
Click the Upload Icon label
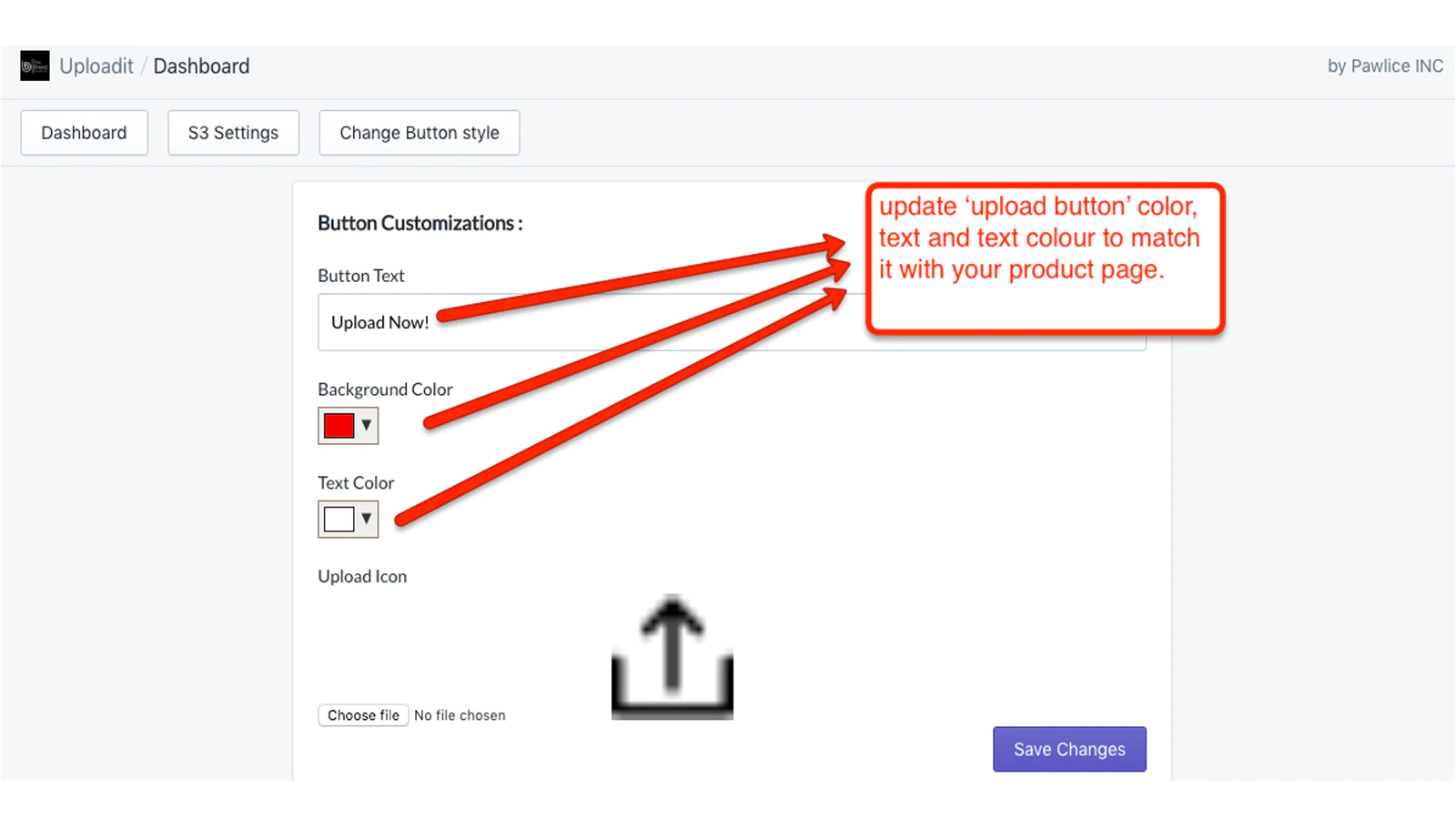tap(362, 576)
